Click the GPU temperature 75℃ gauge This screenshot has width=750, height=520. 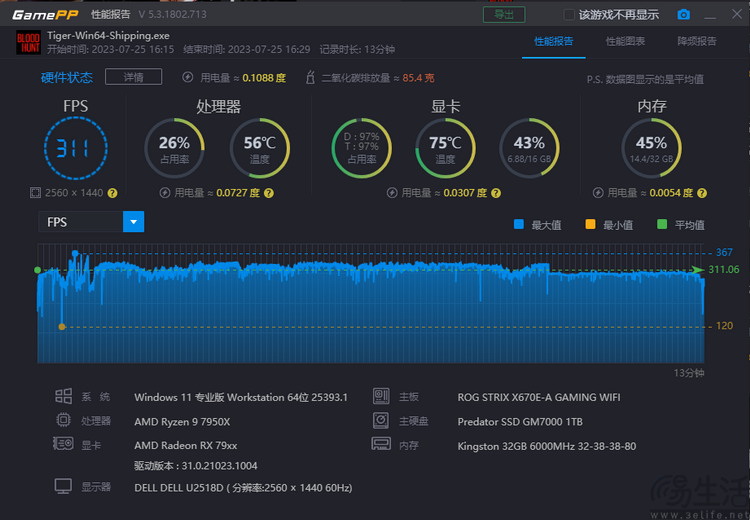[445, 148]
